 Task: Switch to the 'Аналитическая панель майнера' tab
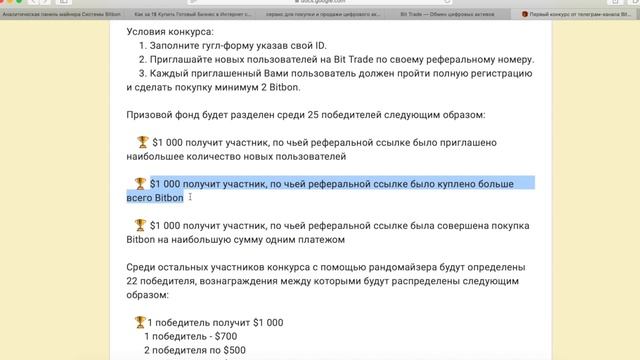click(62, 14)
